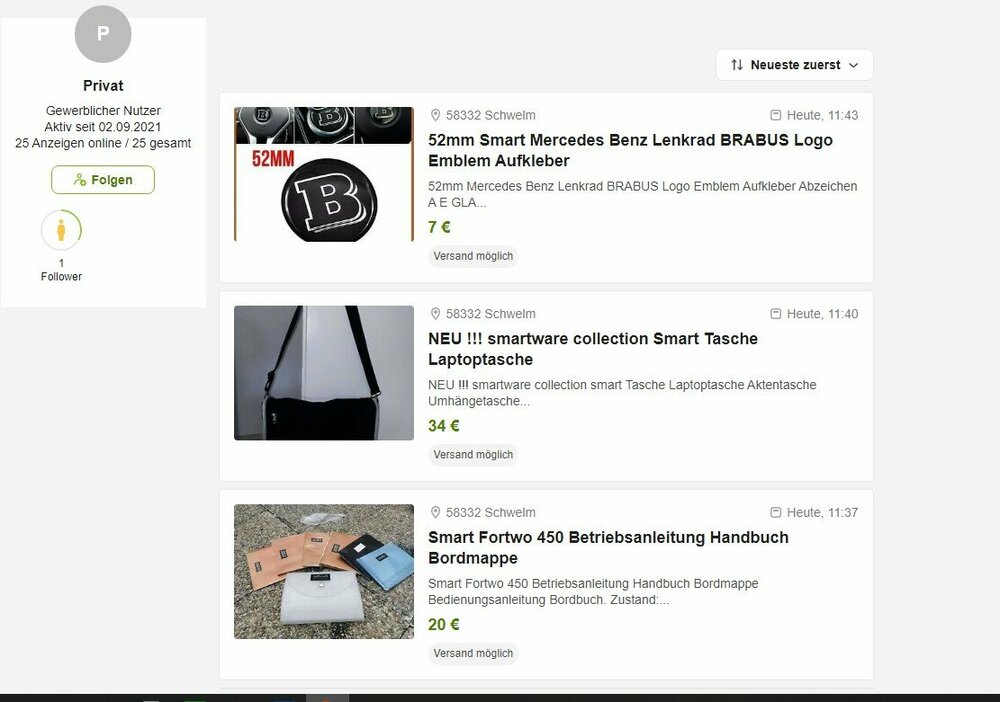Viewport: 1000px width, 702px height.
Task: Open the Smart Fortwo 450 Betriebsanleitung listing title
Action: coord(608,548)
